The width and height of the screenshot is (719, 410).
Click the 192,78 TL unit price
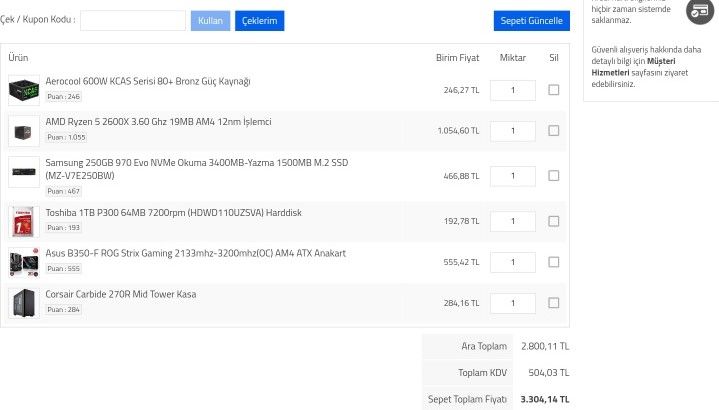click(x=461, y=221)
